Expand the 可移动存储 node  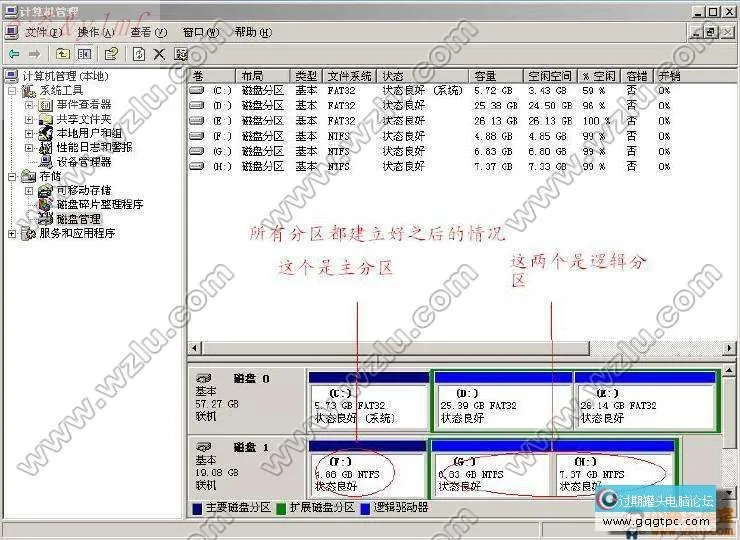click(x=29, y=191)
